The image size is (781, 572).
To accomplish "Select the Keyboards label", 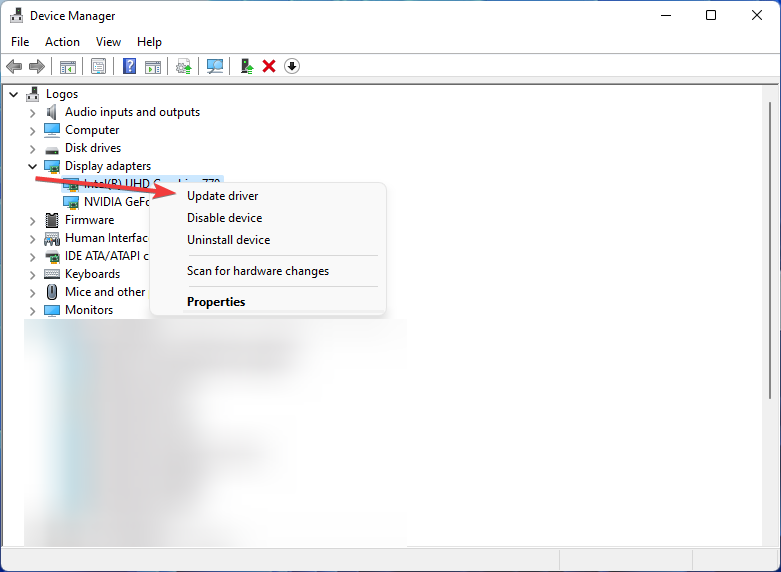I will [x=92, y=274].
